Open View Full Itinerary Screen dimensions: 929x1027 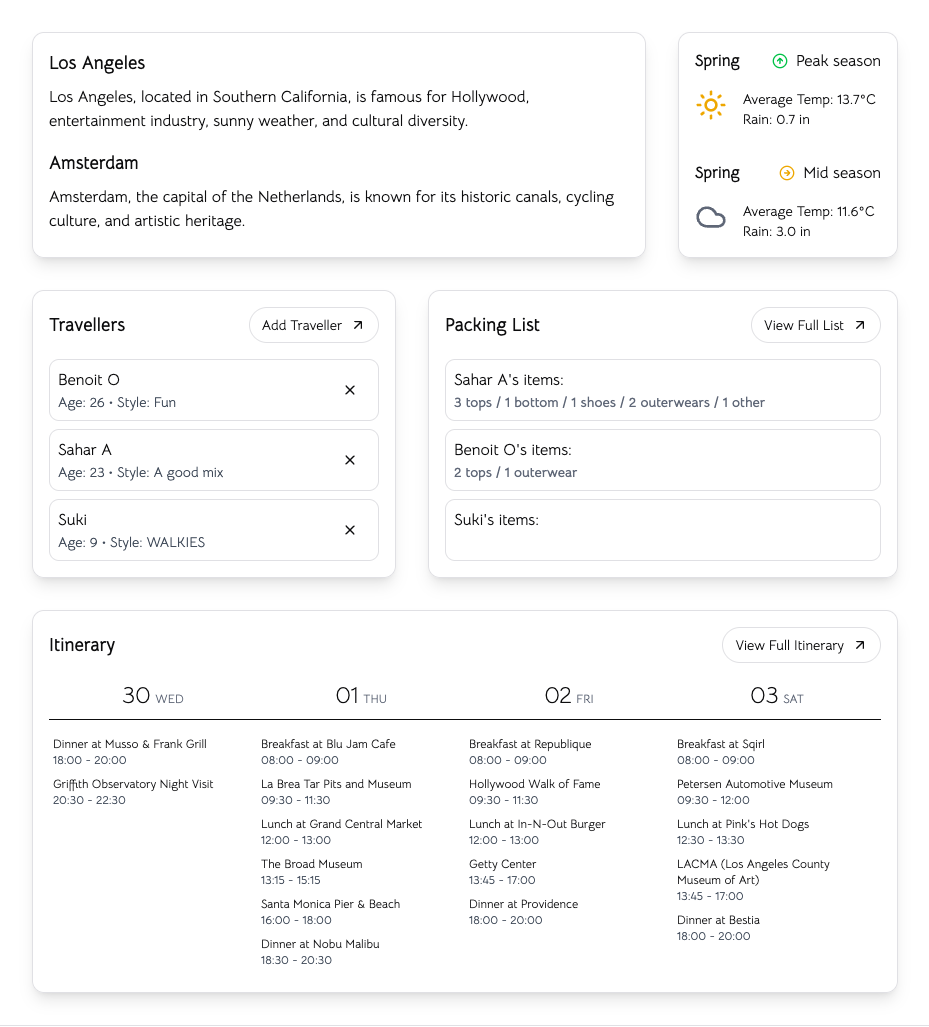[800, 645]
